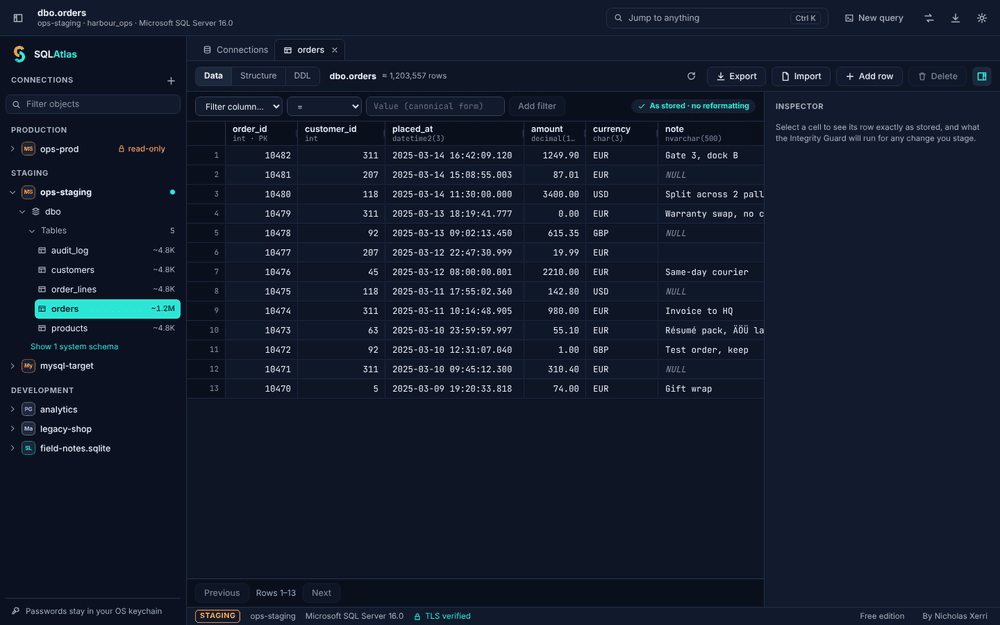Click the ops-prod MS database icon
Image resolution: width=1000 pixels, height=625 pixels.
point(28,149)
